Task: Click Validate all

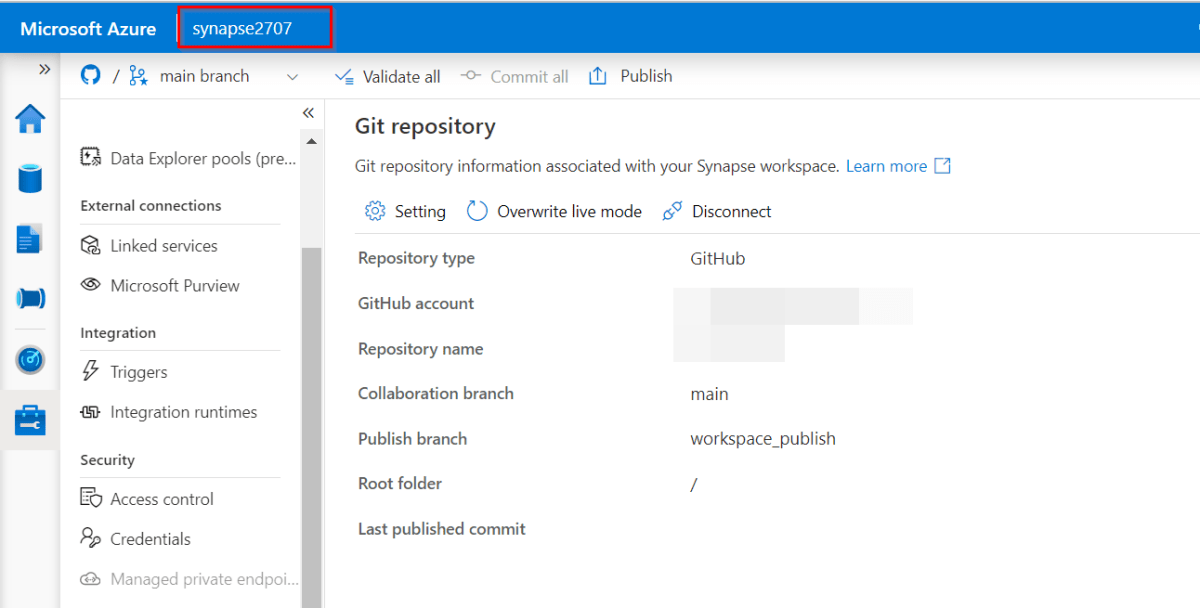Action: coord(387,76)
